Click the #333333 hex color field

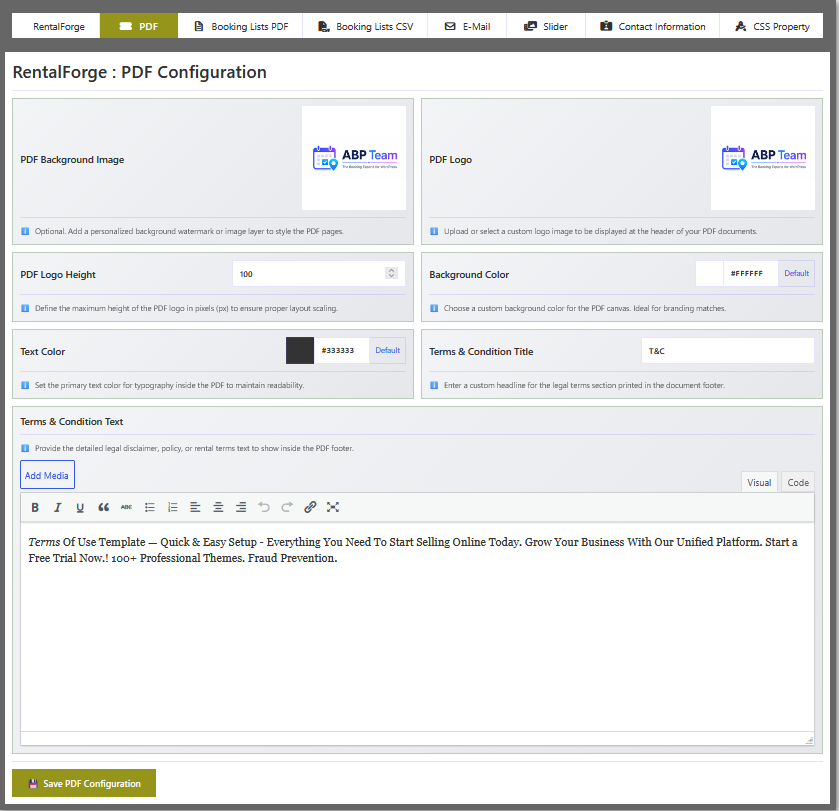(341, 350)
